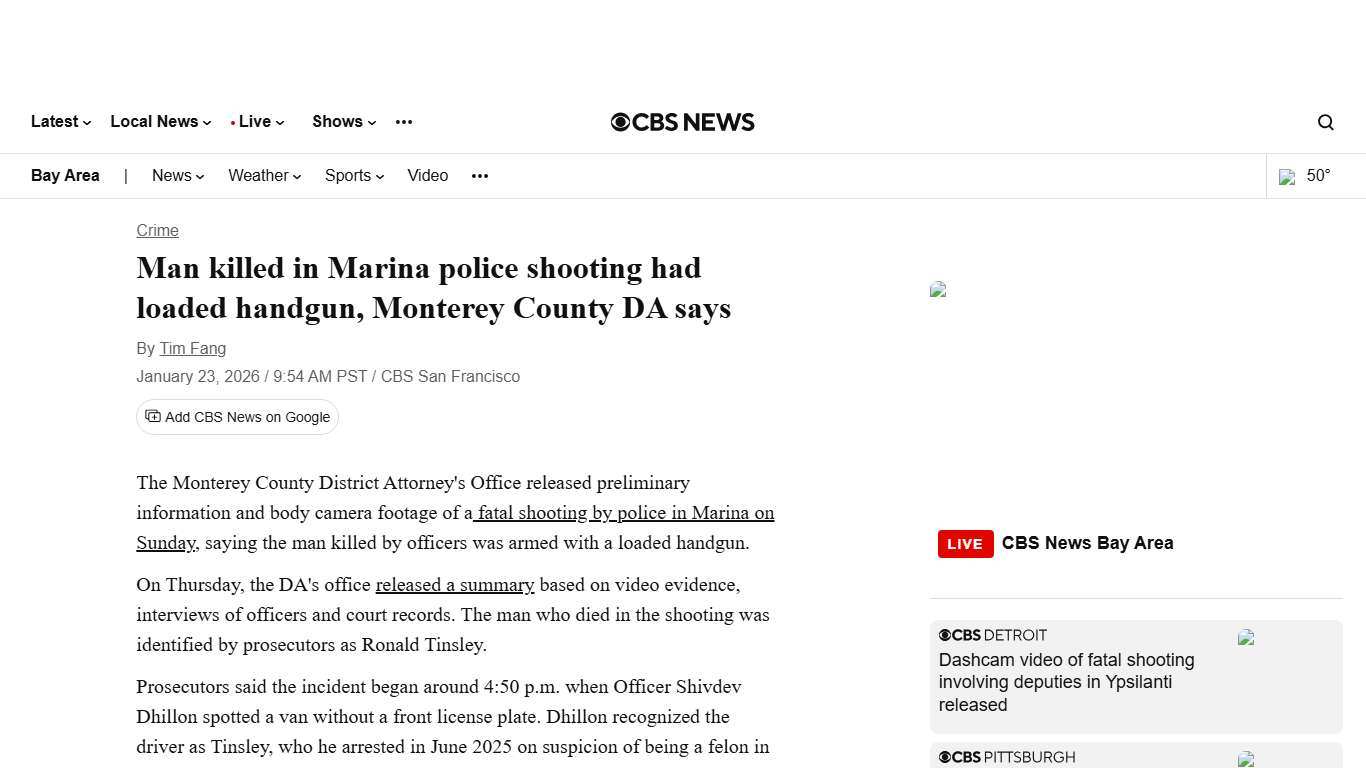Expand the Sports dropdown
This screenshot has height=768, width=1366.
tap(349, 176)
